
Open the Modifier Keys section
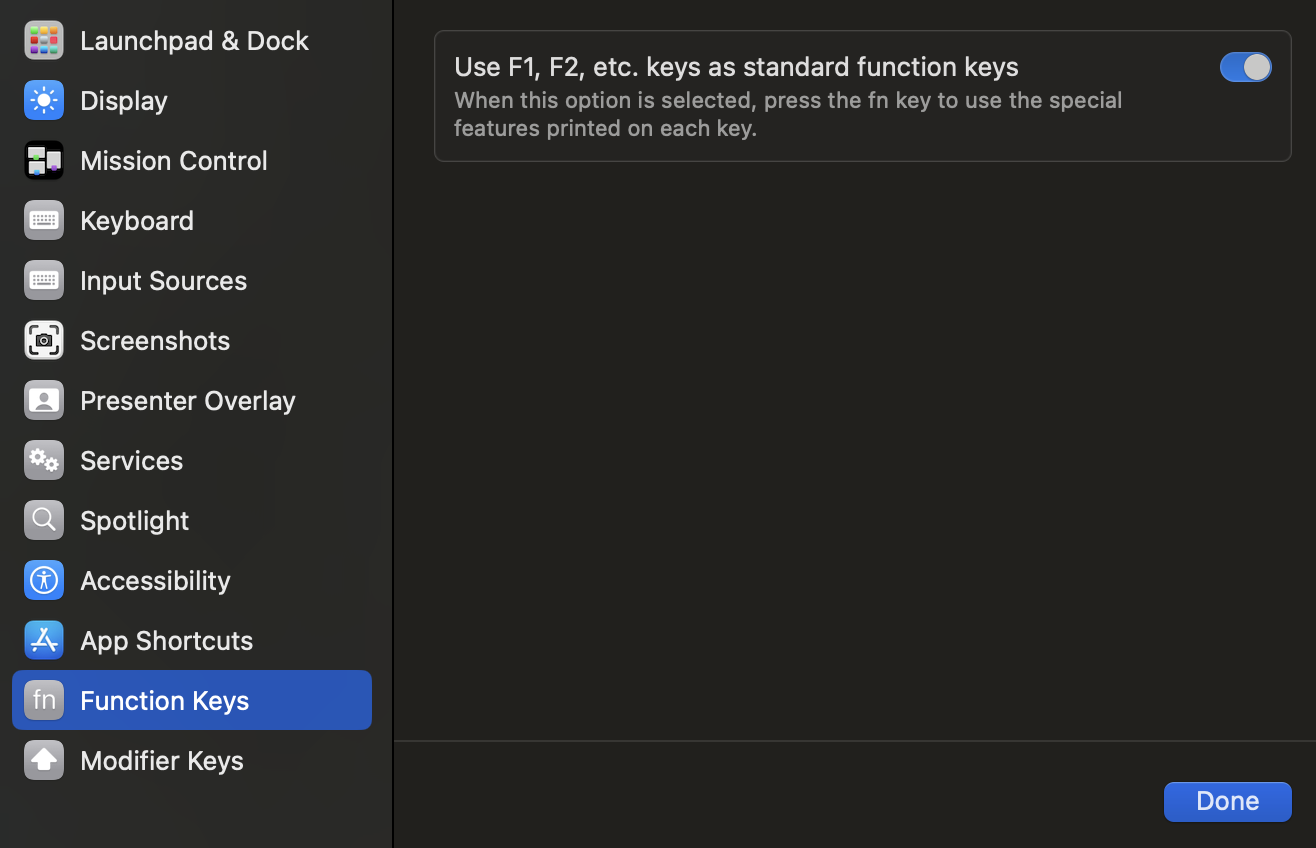[x=192, y=760]
